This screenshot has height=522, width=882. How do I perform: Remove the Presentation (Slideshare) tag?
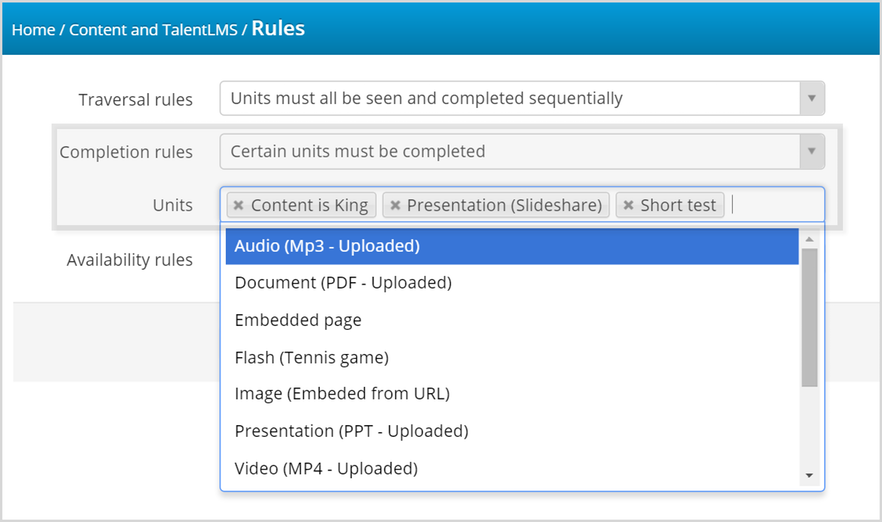(x=395, y=205)
